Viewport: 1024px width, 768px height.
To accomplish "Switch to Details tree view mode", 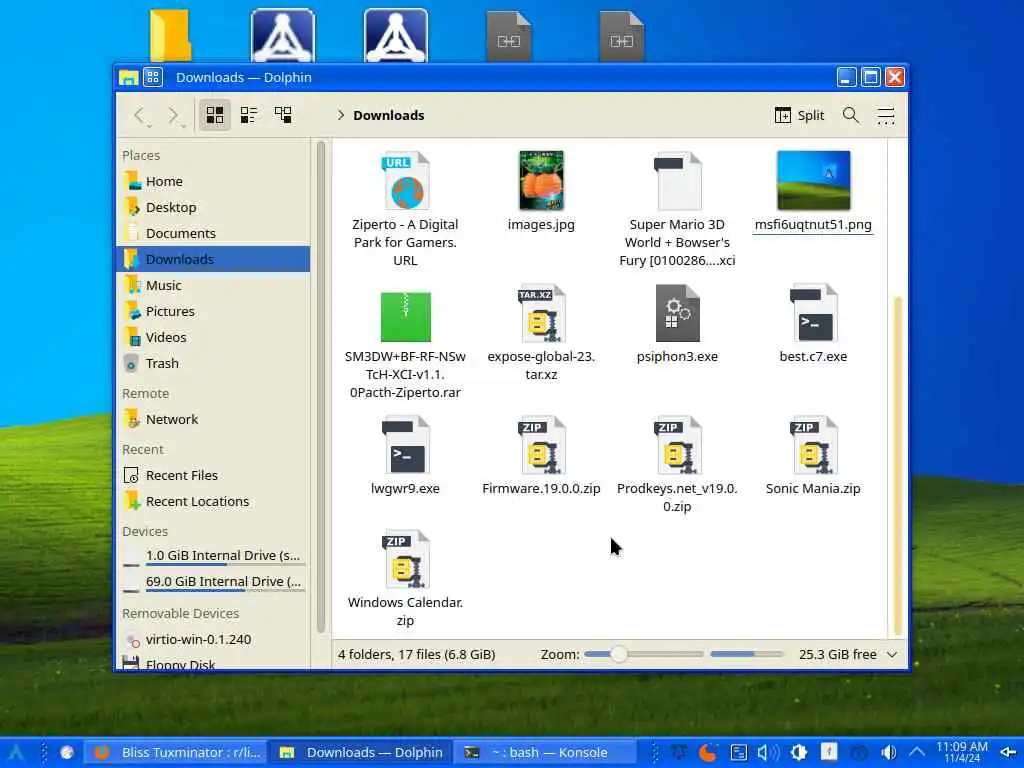I will [x=283, y=115].
